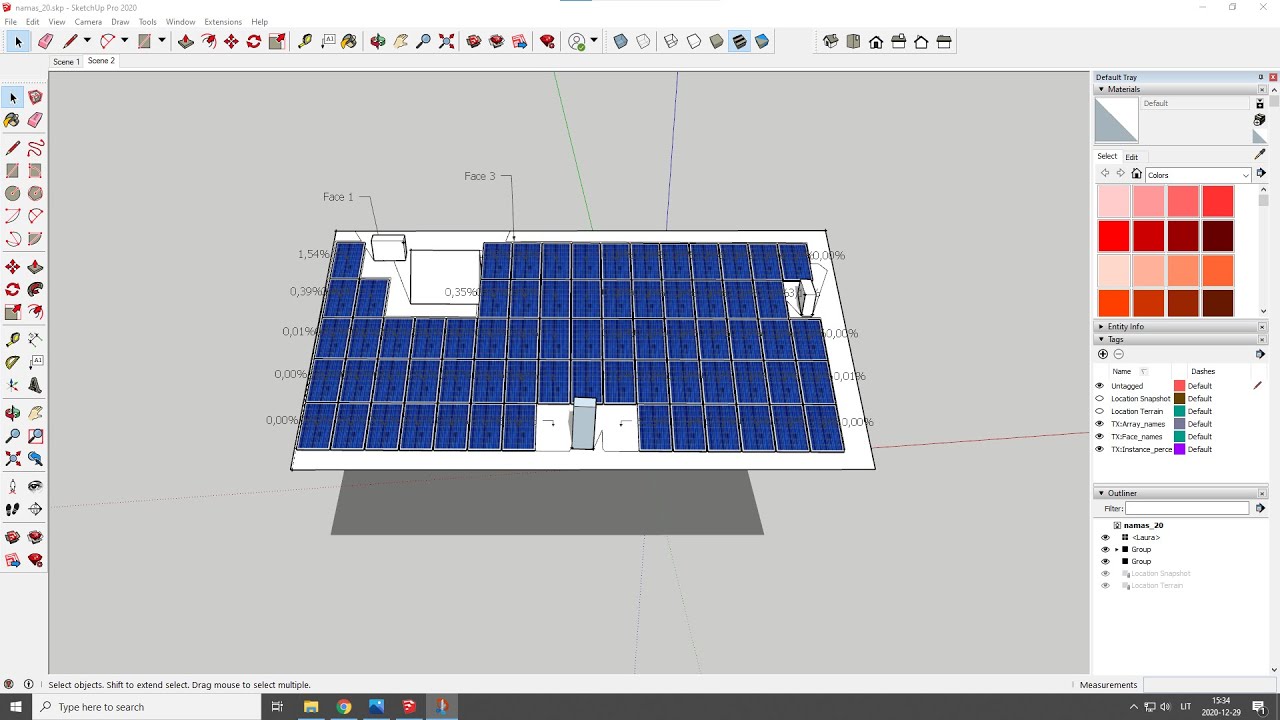1280x720 pixels.
Task: Select the Scale tool in the top toolbar
Action: [277, 41]
